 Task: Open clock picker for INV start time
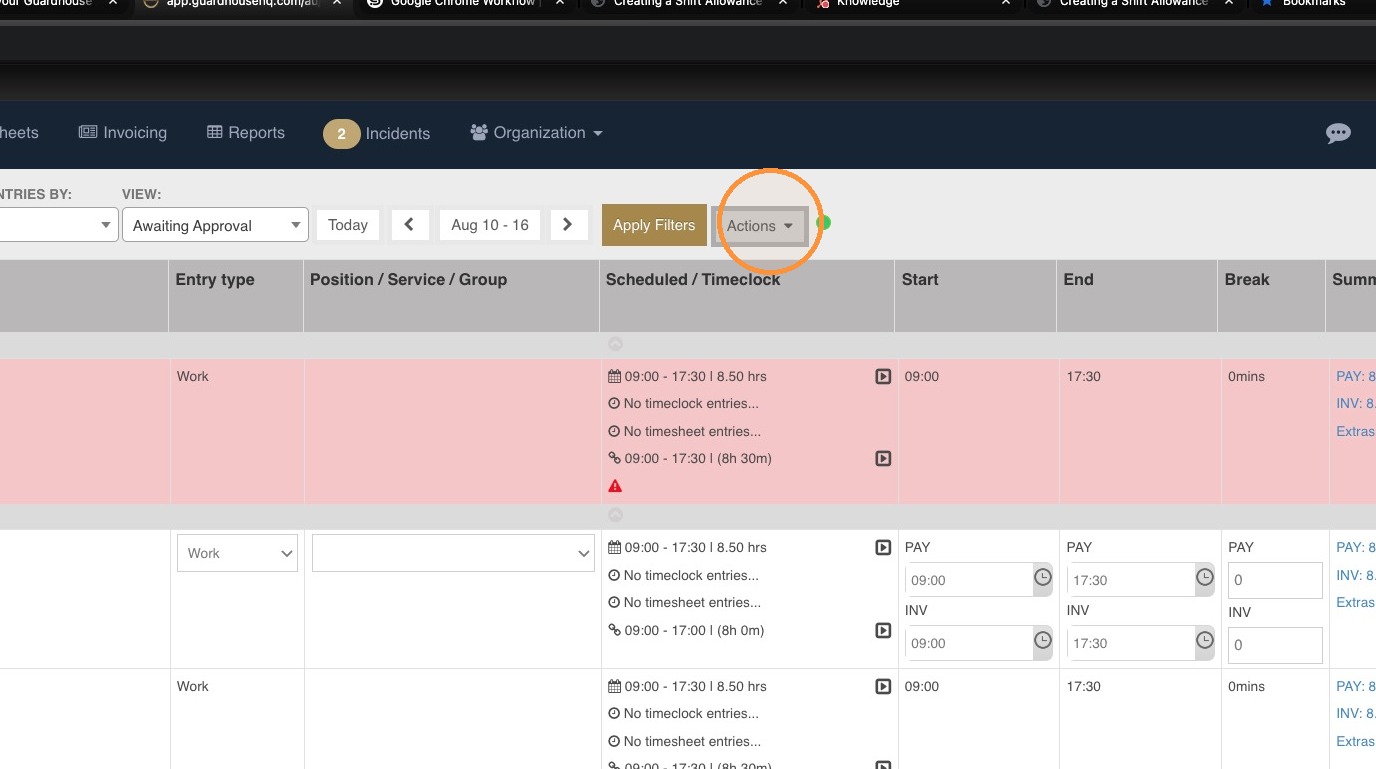point(1043,641)
